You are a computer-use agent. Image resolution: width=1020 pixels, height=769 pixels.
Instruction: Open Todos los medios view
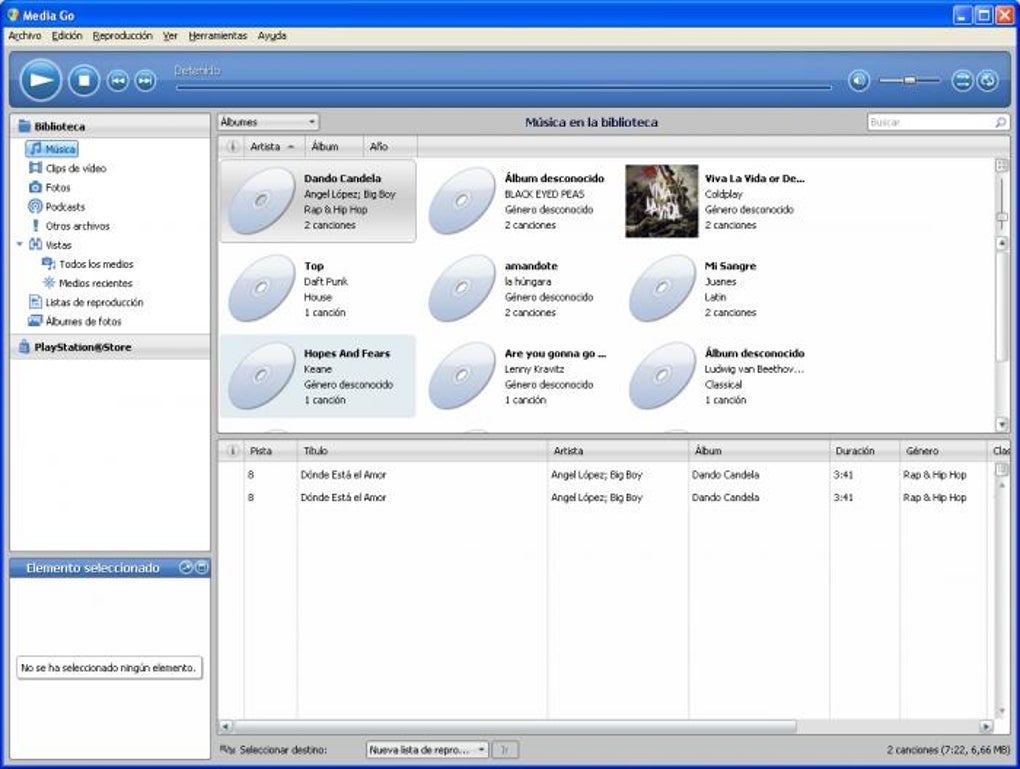point(88,264)
